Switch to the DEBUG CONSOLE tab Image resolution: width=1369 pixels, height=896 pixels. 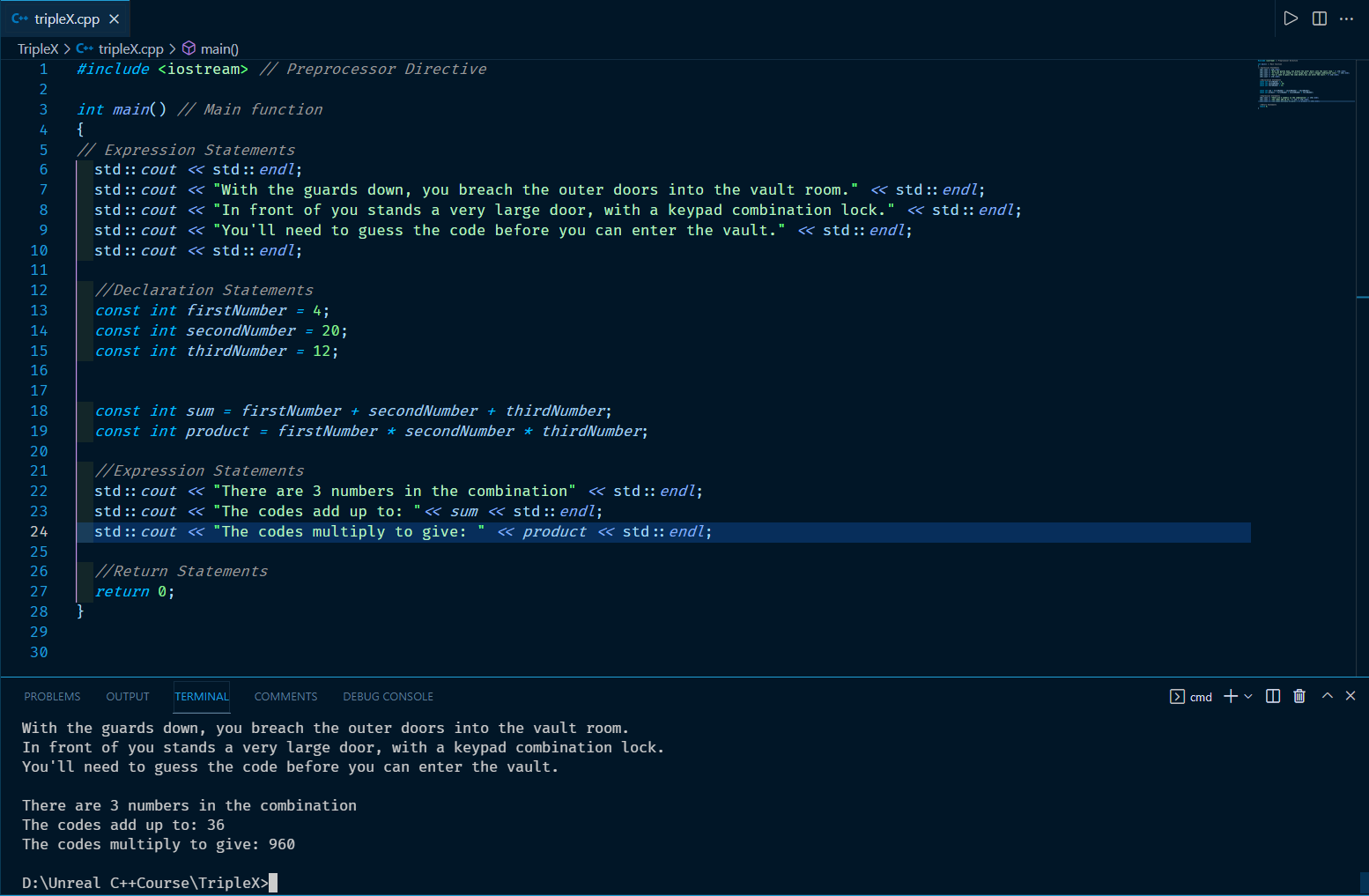[388, 696]
